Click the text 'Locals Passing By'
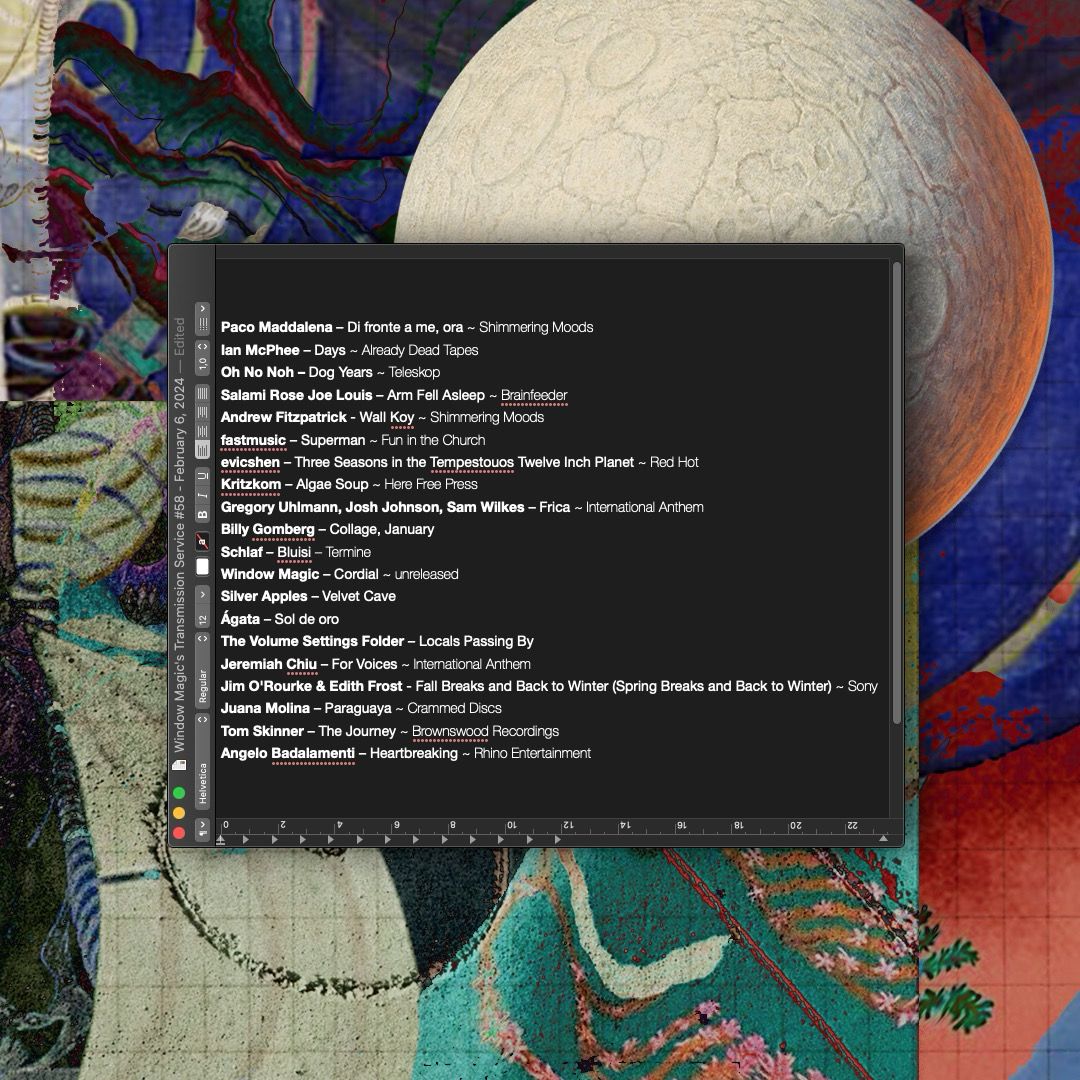The width and height of the screenshot is (1080, 1080). tap(476, 641)
